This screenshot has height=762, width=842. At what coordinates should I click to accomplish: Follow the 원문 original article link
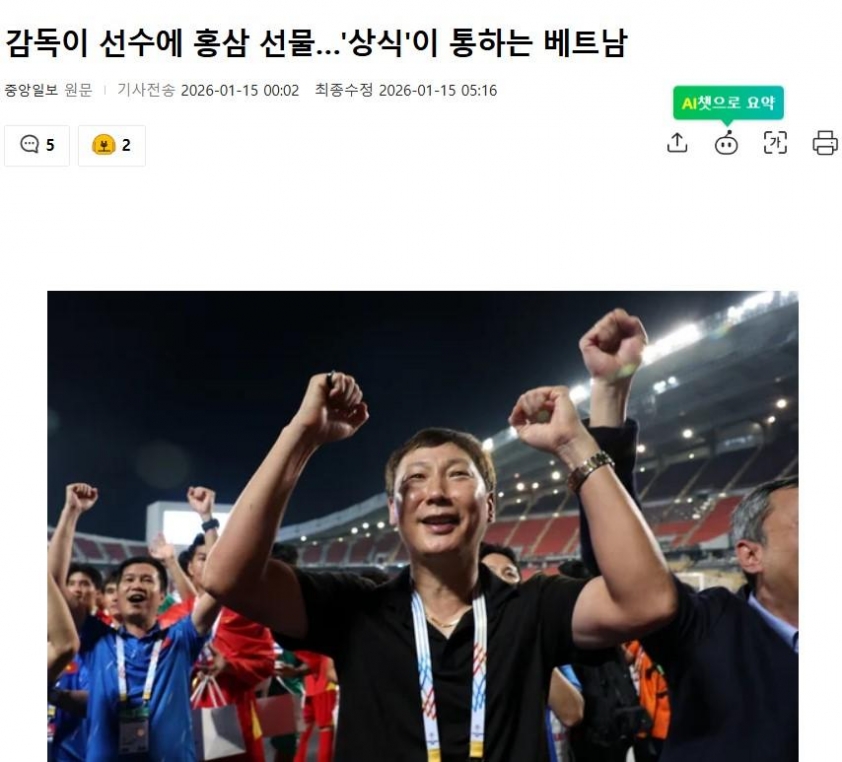[x=78, y=90]
